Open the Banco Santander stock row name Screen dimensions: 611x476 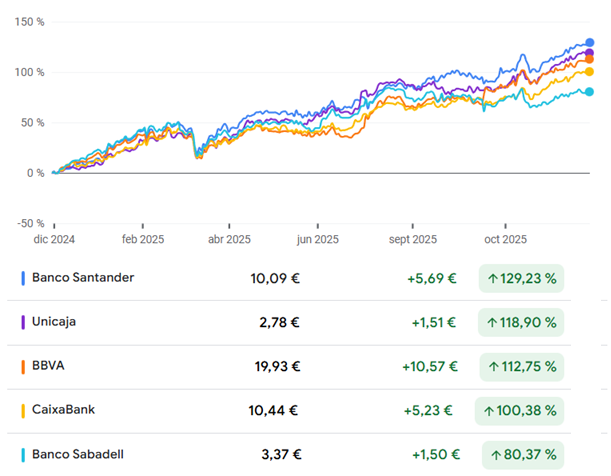pos(83,277)
